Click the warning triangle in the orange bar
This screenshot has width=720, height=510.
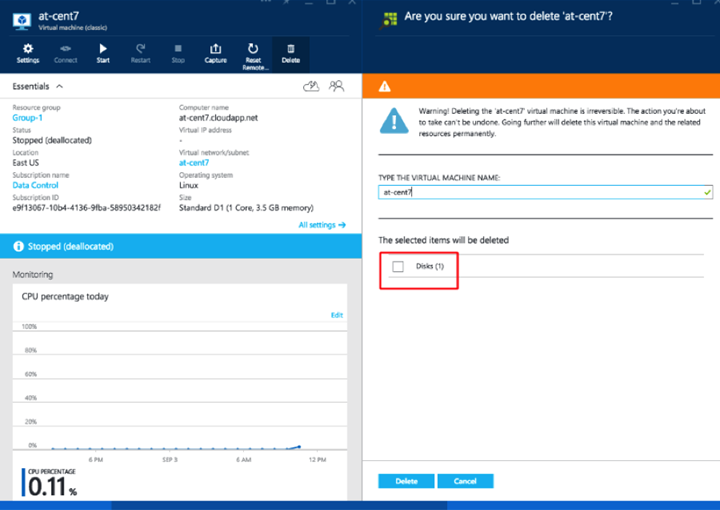pos(385,86)
